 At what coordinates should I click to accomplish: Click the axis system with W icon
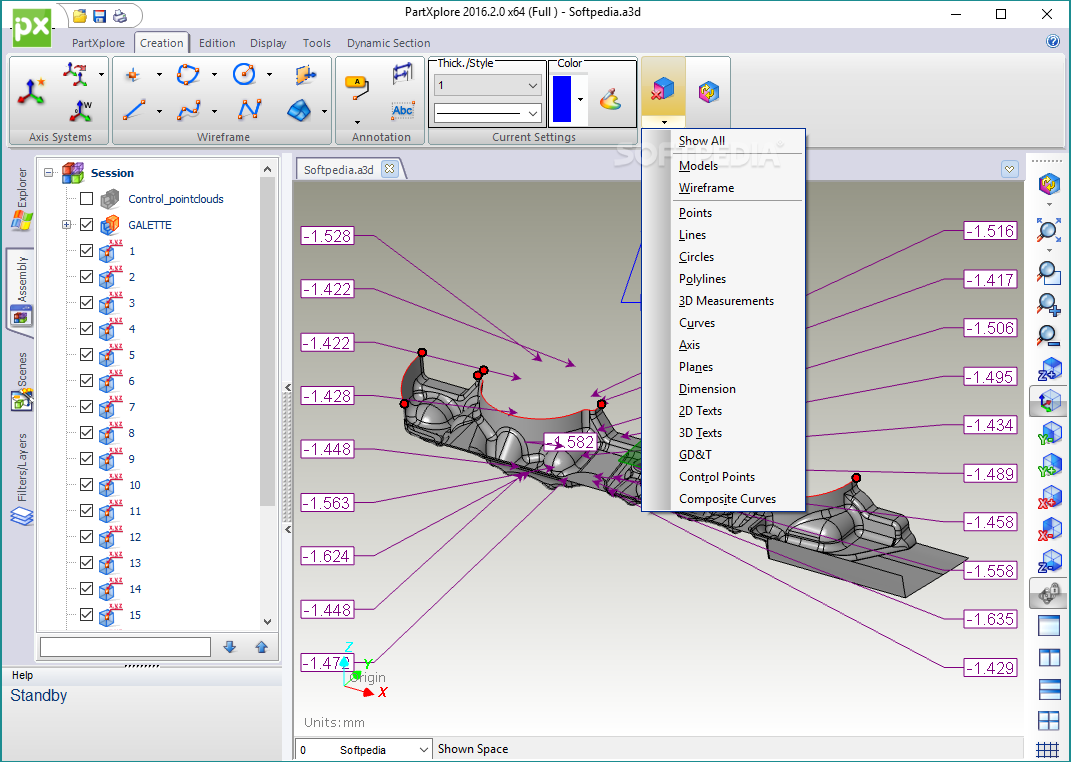click(x=80, y=110)
